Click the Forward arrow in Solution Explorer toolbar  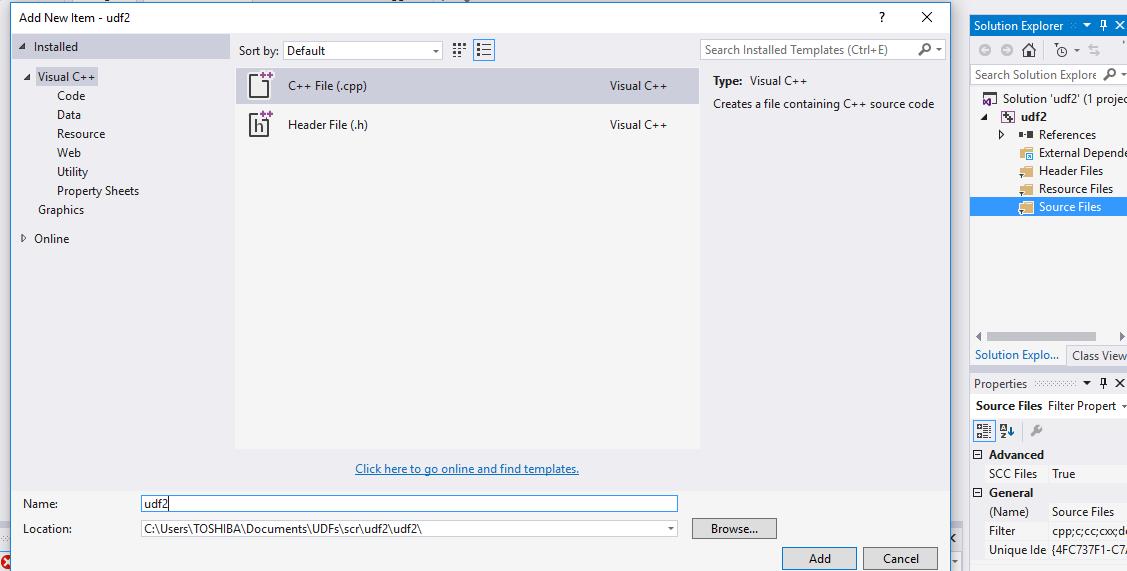(x=1006, y=50)
